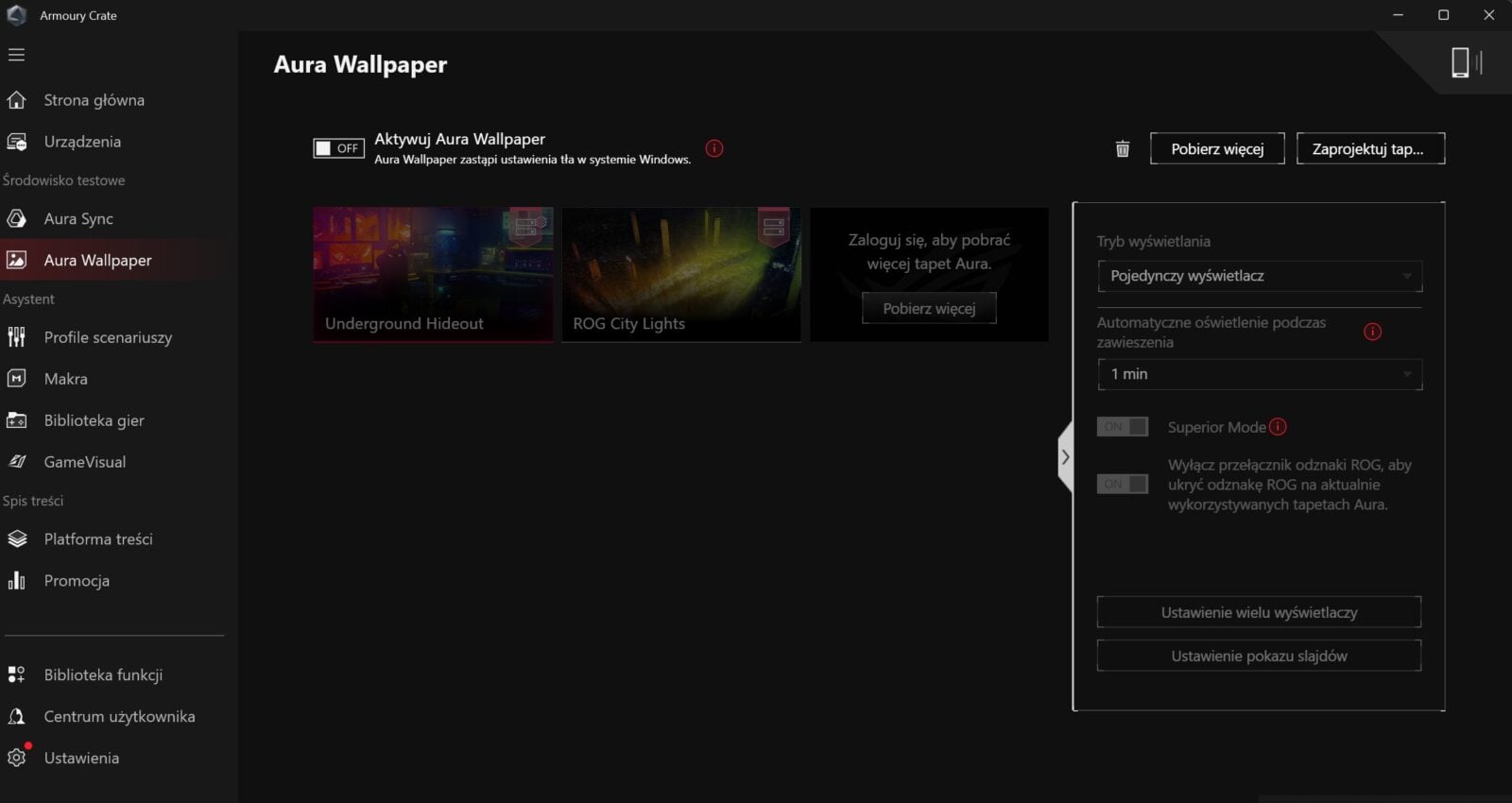Click the Spis treści section label
Viewport: 1512px width, 803px height.
coord(33,501)
